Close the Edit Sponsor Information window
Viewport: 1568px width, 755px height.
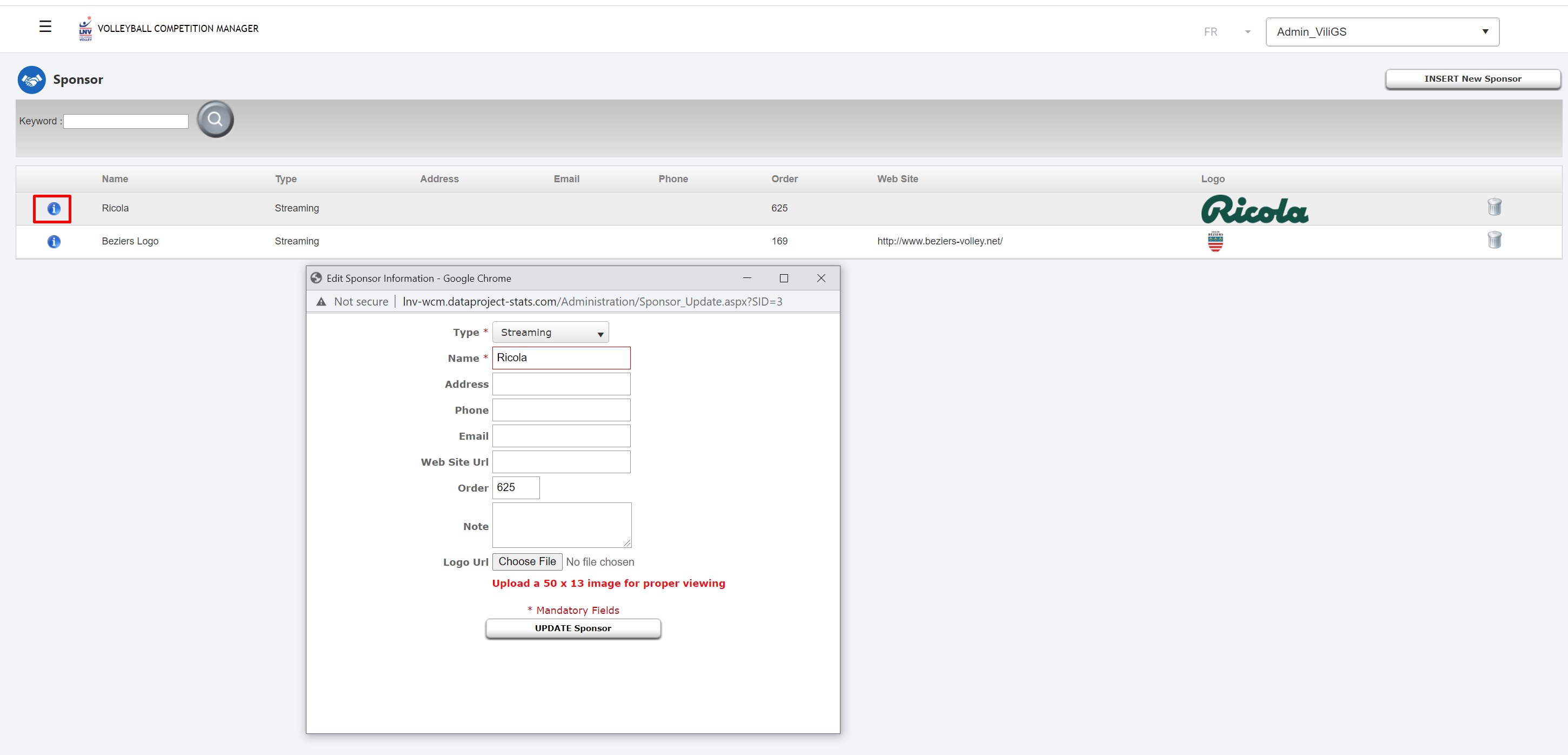[821, 278]
